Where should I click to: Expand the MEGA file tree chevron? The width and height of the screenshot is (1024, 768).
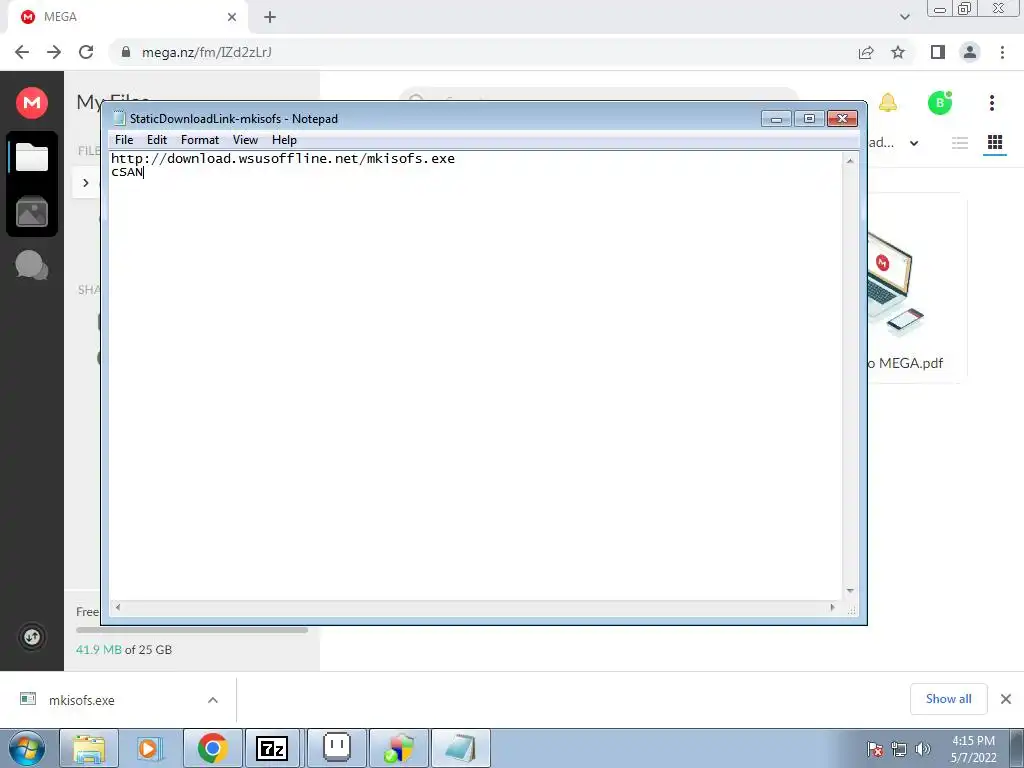click(x=86, y=183)
